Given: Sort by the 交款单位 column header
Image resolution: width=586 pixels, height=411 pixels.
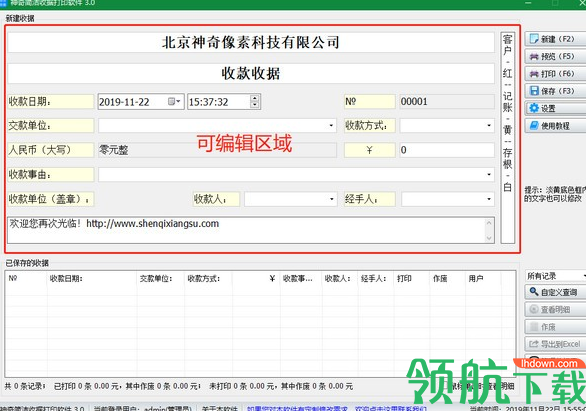Looking at the screenshot, I should [161, 278].
